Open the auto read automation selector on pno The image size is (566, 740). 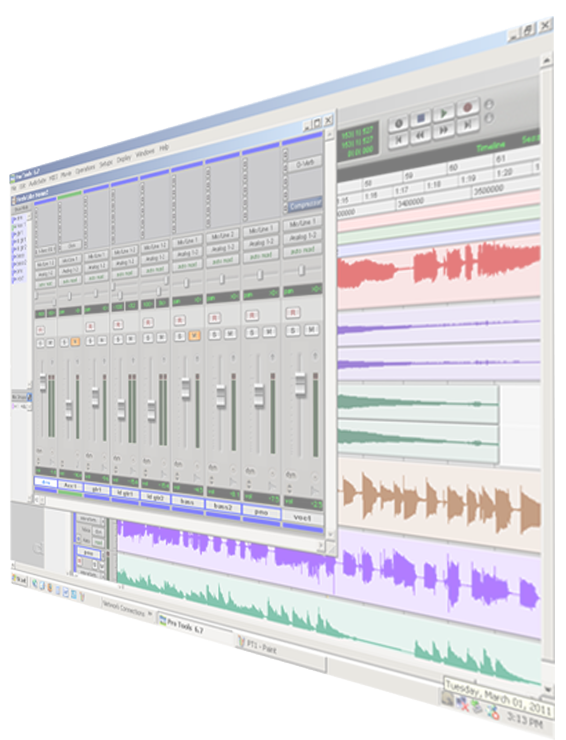click(x=261, y=255)
